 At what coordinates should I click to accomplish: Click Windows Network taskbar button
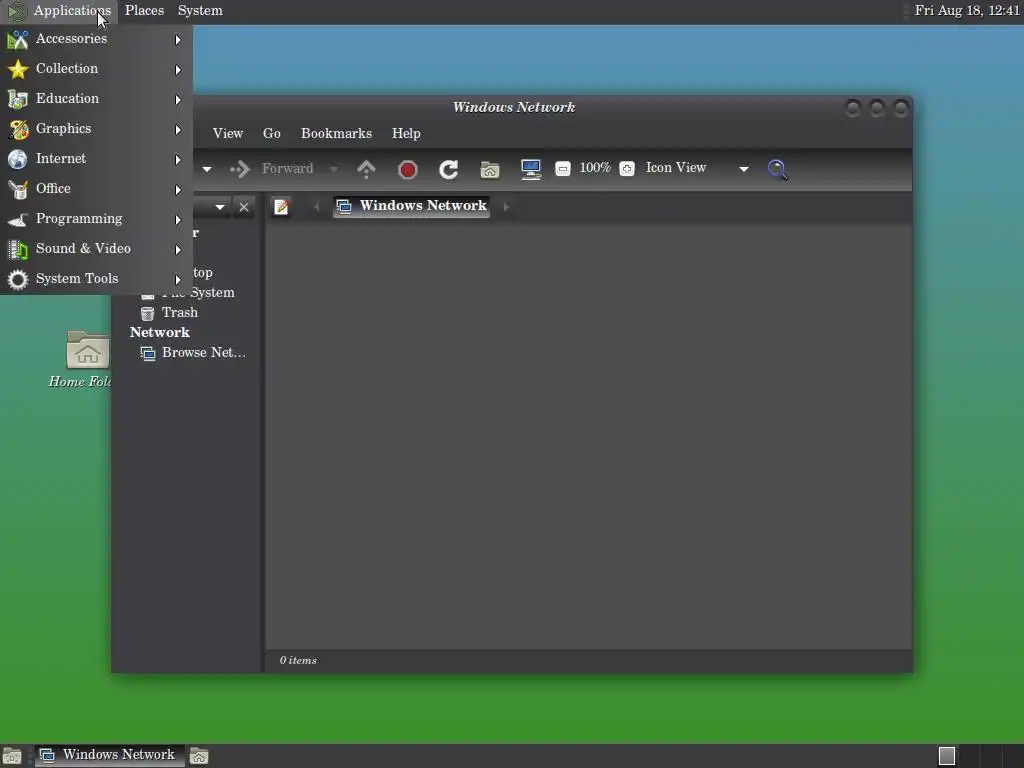109,756
